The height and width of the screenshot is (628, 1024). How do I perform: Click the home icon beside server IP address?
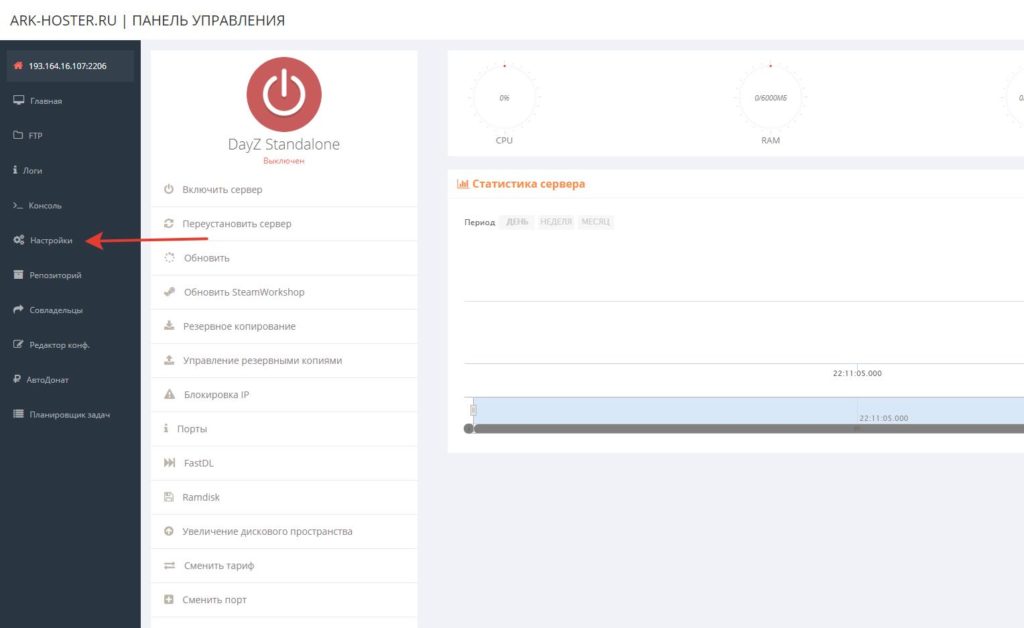coord(18,65)
